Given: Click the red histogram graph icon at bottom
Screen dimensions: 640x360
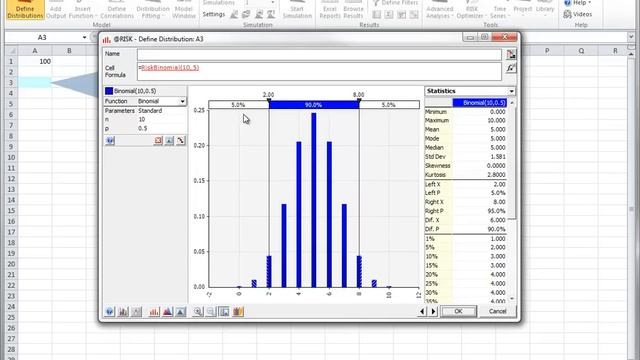Looking at the screenshot, I should point(154,312).
